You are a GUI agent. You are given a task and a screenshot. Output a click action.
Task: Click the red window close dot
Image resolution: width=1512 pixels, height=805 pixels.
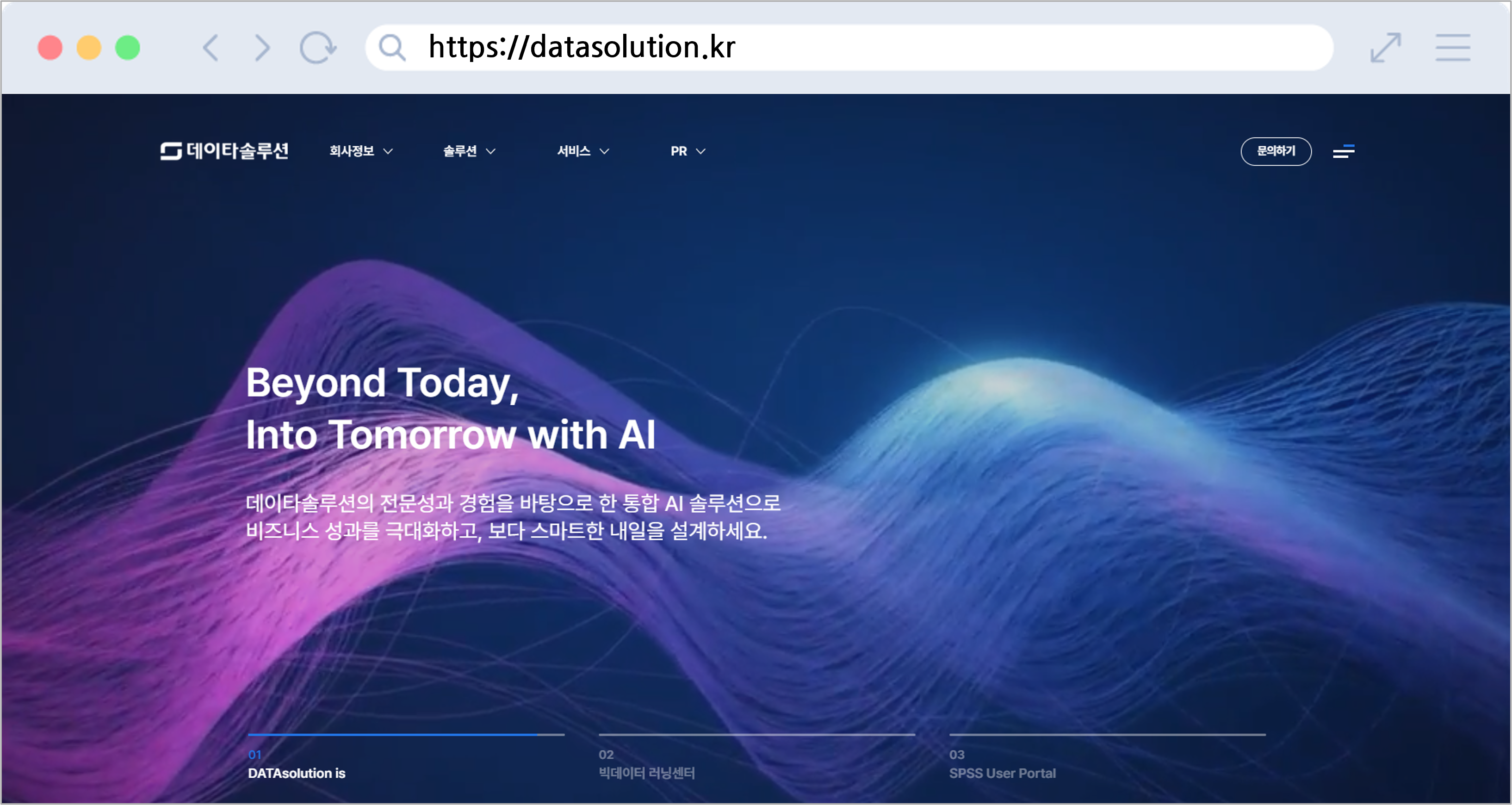pyautogui.click(x=50, y=48)
